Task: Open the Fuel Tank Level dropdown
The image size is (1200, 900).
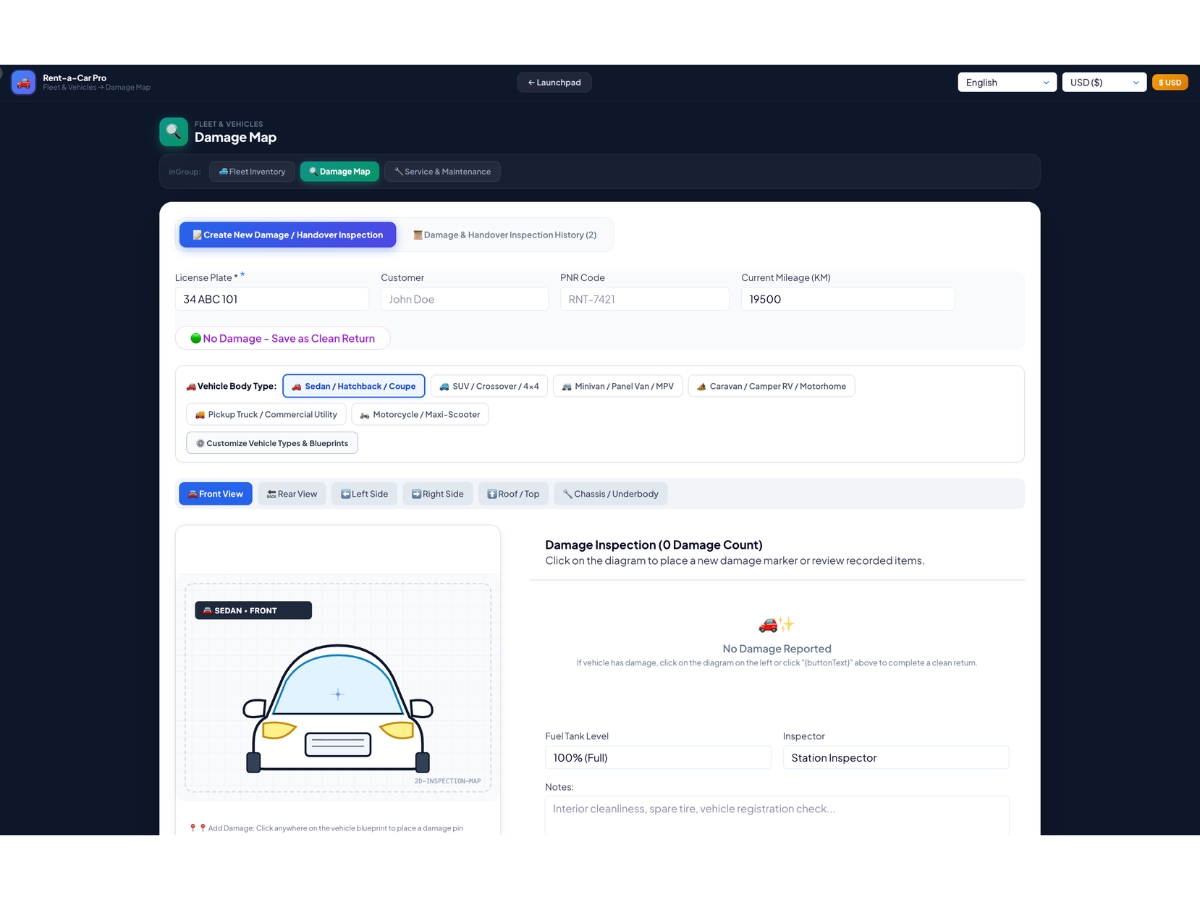Action: pos(658,757)
